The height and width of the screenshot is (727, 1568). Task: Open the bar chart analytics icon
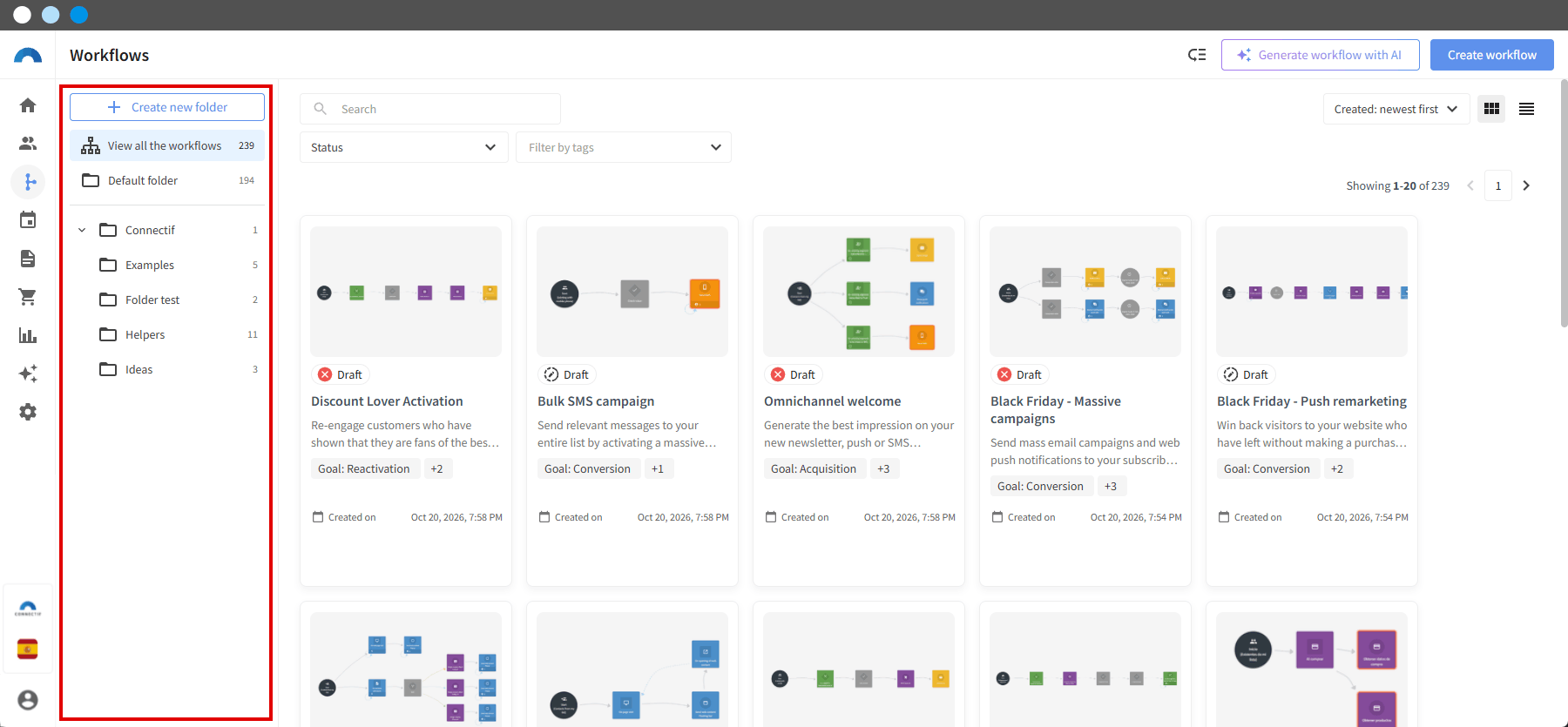[28, 335]
